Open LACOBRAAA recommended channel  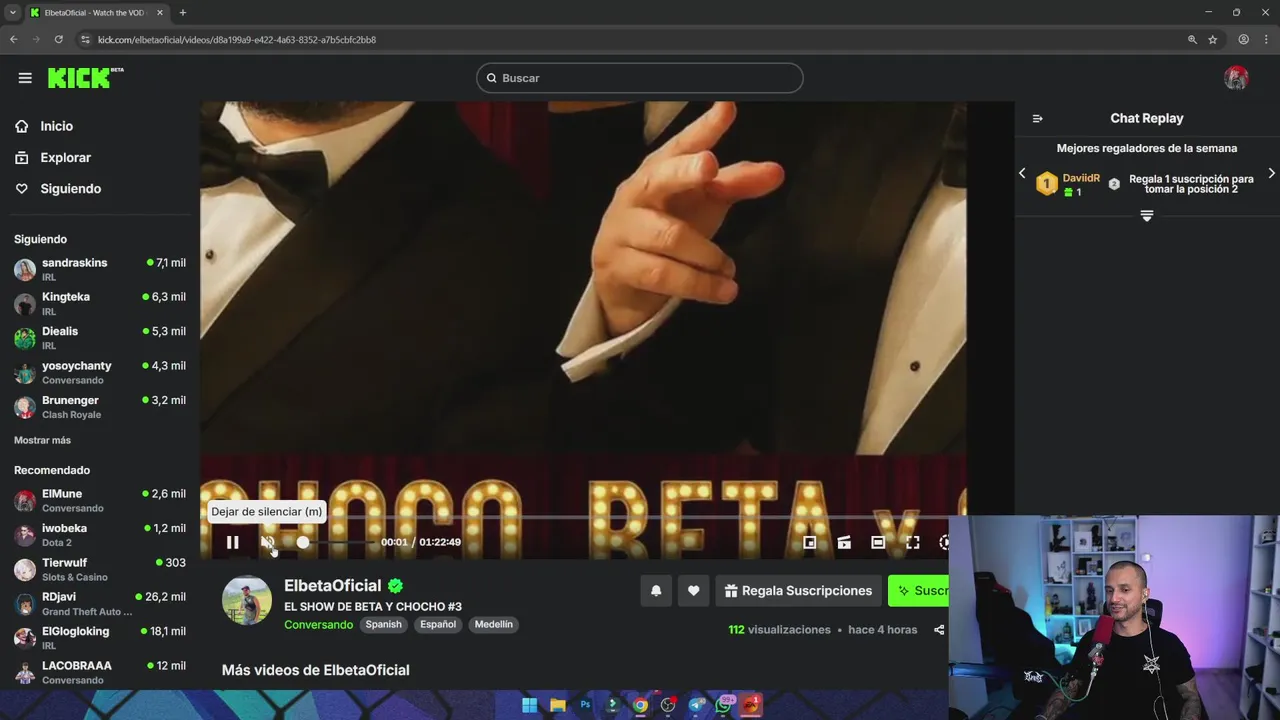100,672
